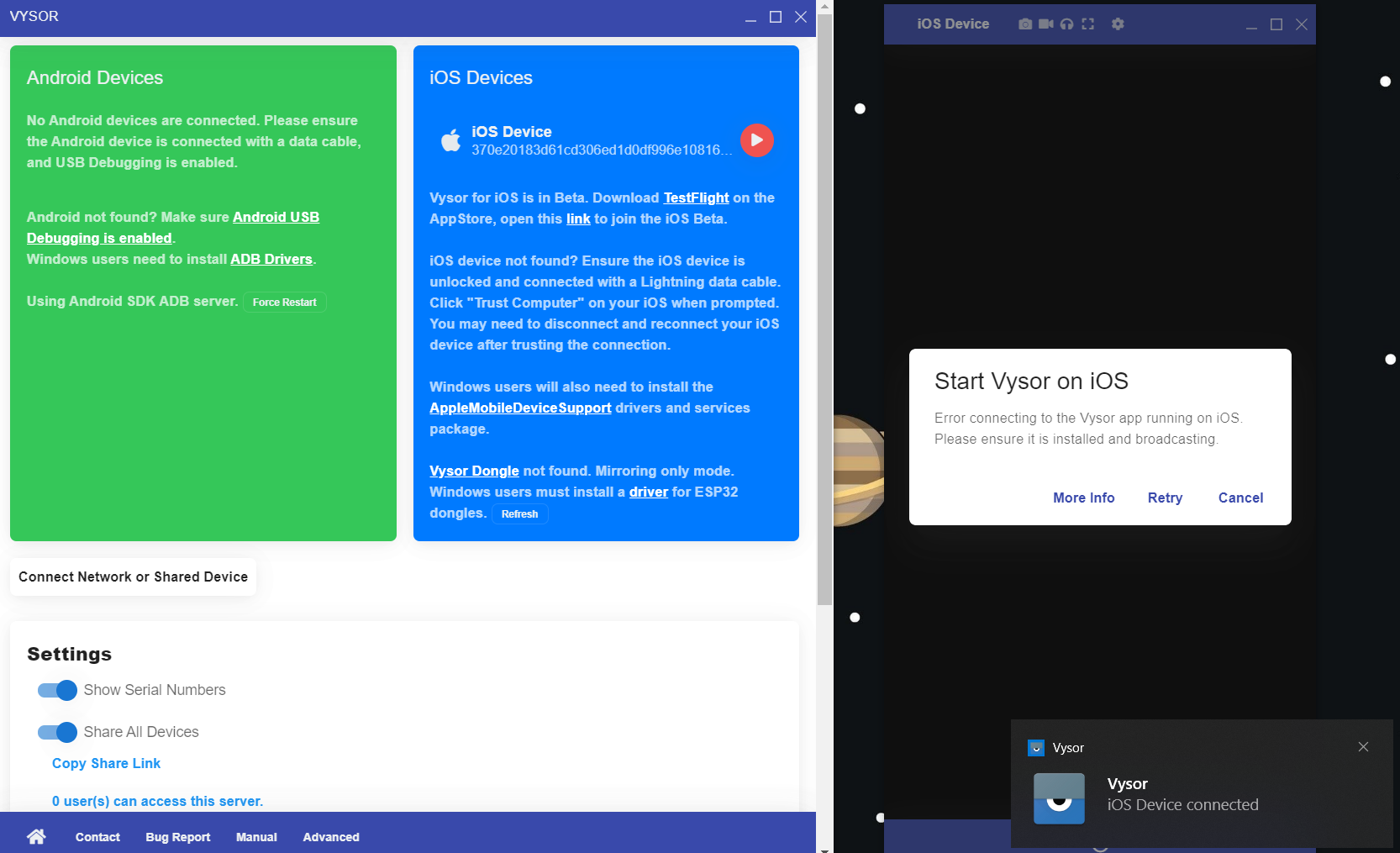Open the TestFlight link
1400x853 pixels.
point(697,197)
